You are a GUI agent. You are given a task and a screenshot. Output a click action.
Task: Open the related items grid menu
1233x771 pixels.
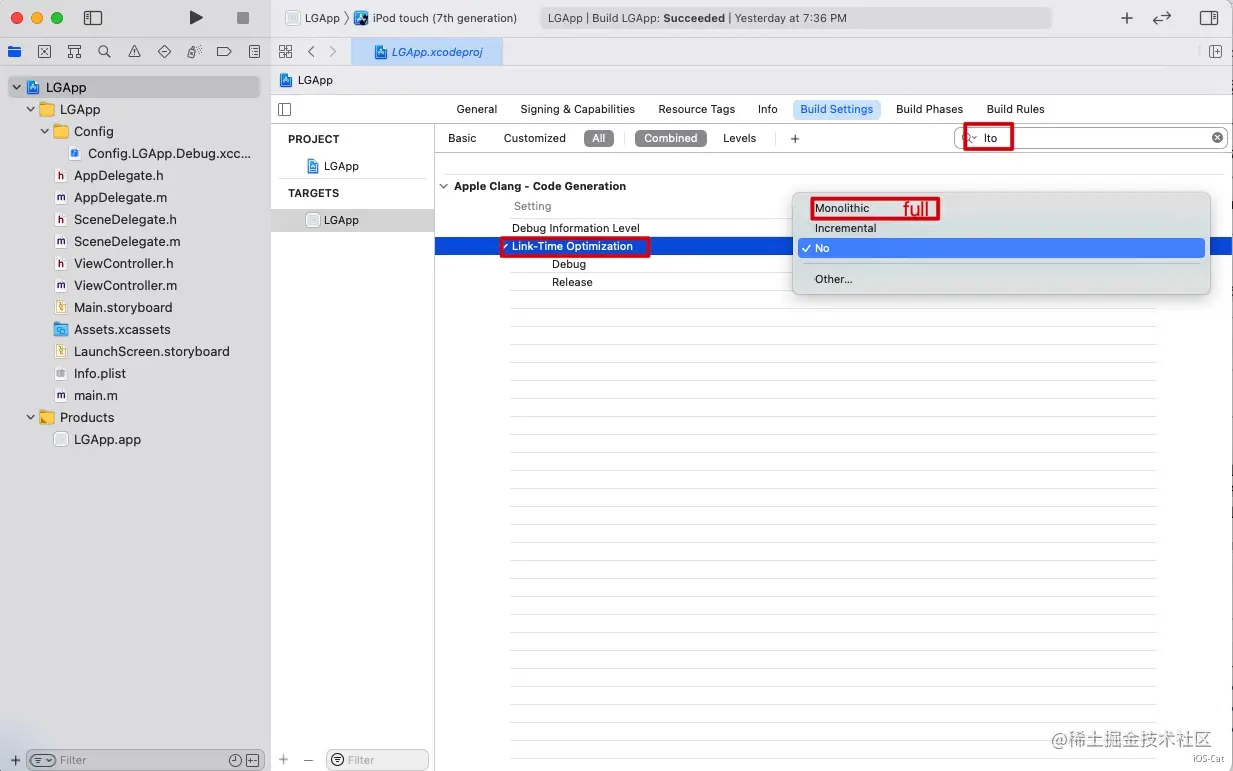click(286, 52)
